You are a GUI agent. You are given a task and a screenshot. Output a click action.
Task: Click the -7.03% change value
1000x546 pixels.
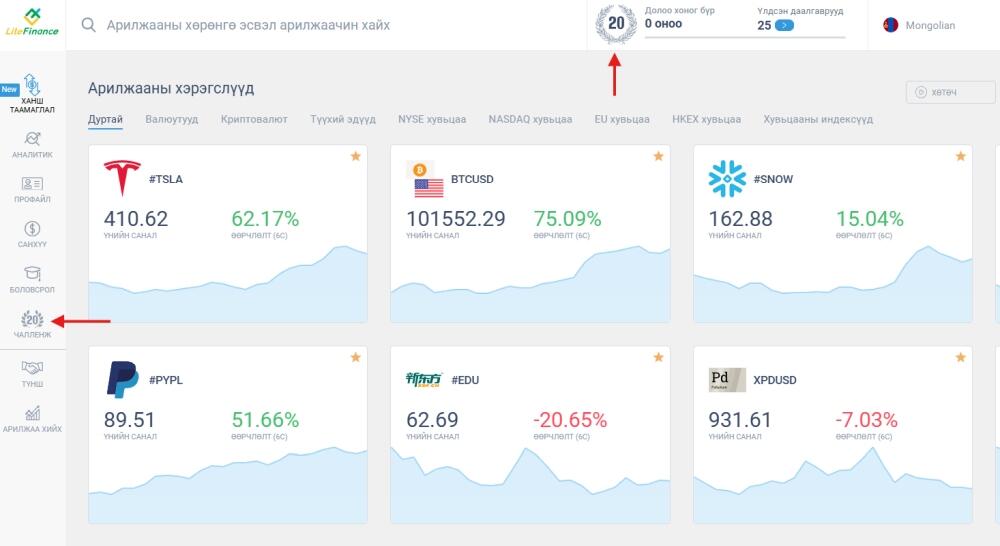866,420
